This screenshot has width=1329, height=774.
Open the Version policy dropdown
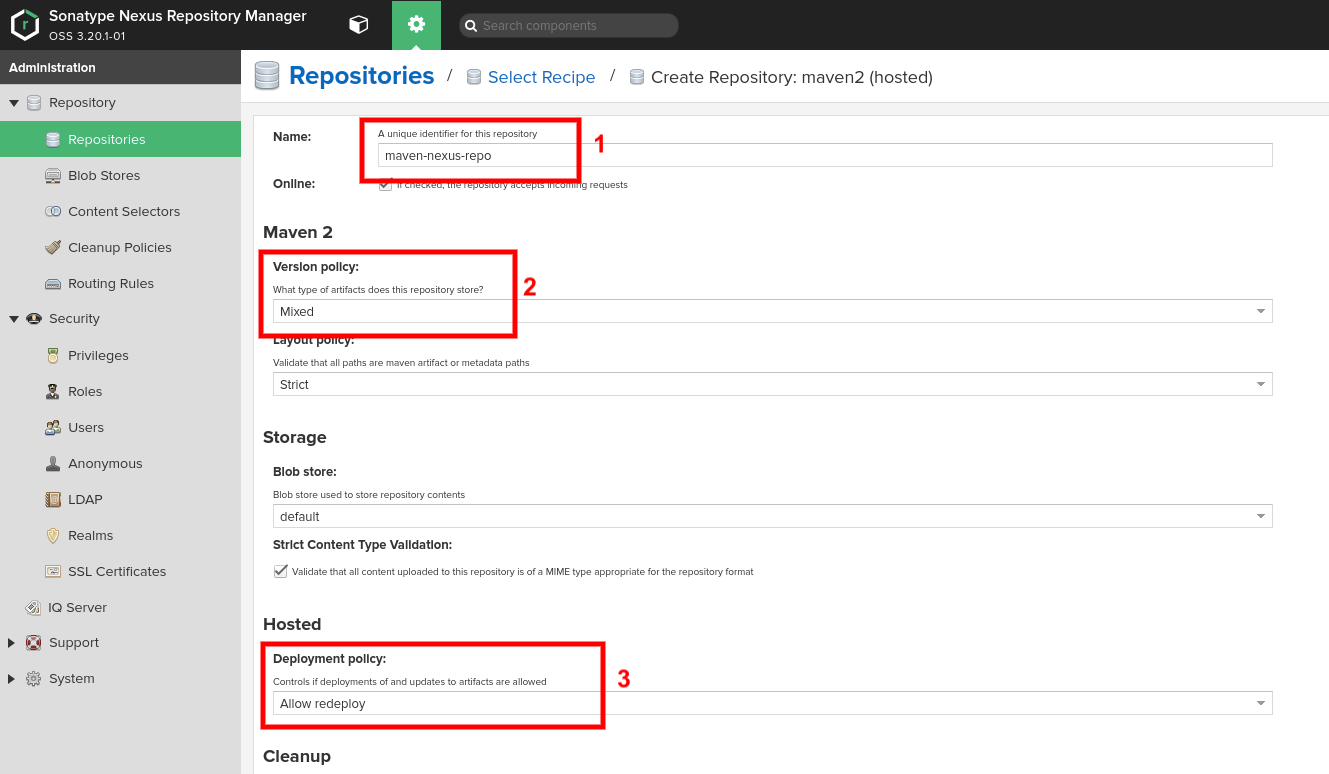(x=772, y=311)
